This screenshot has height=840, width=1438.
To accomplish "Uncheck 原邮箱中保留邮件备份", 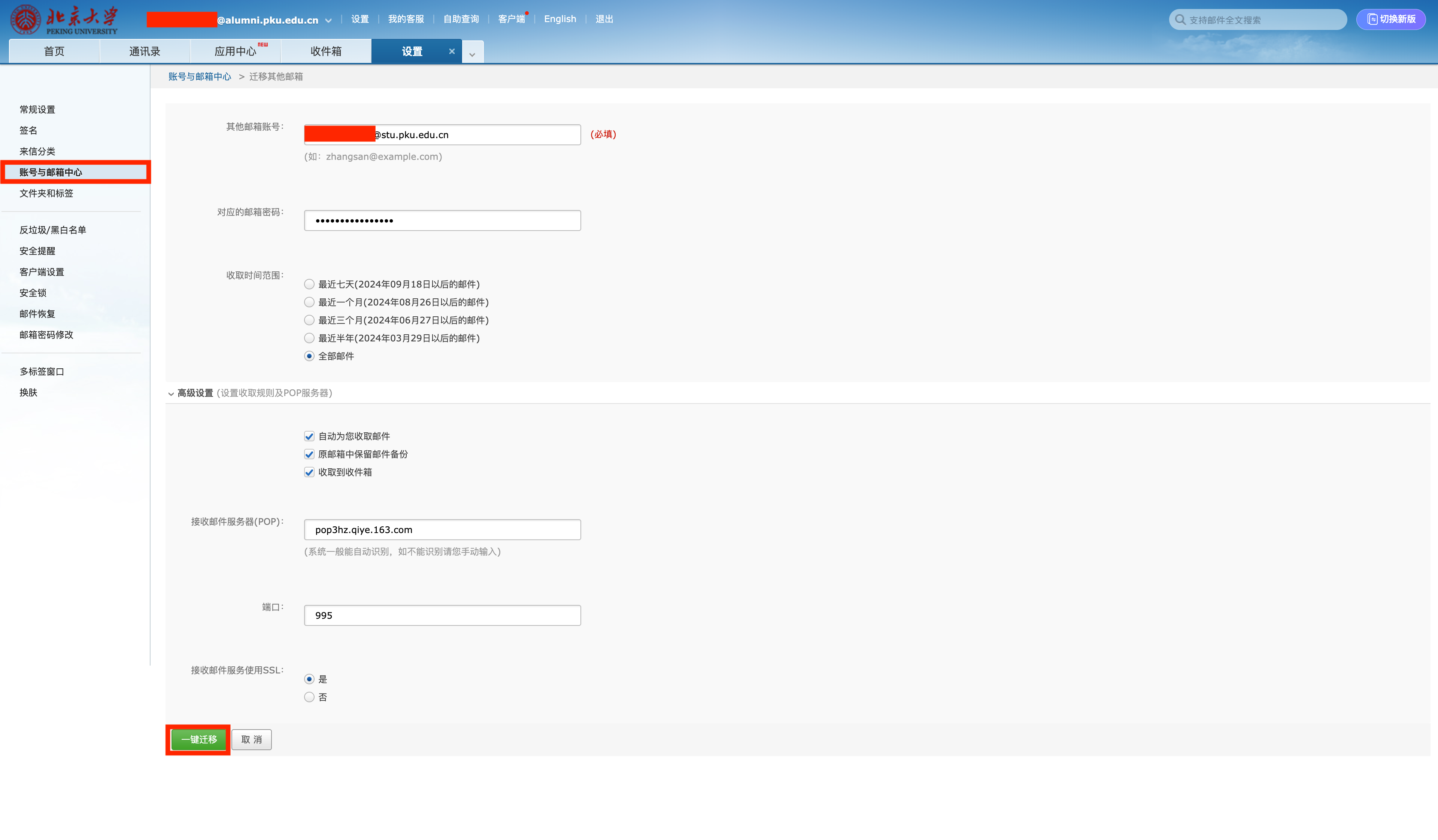I will pyautogui.click(x=309, y=454).
